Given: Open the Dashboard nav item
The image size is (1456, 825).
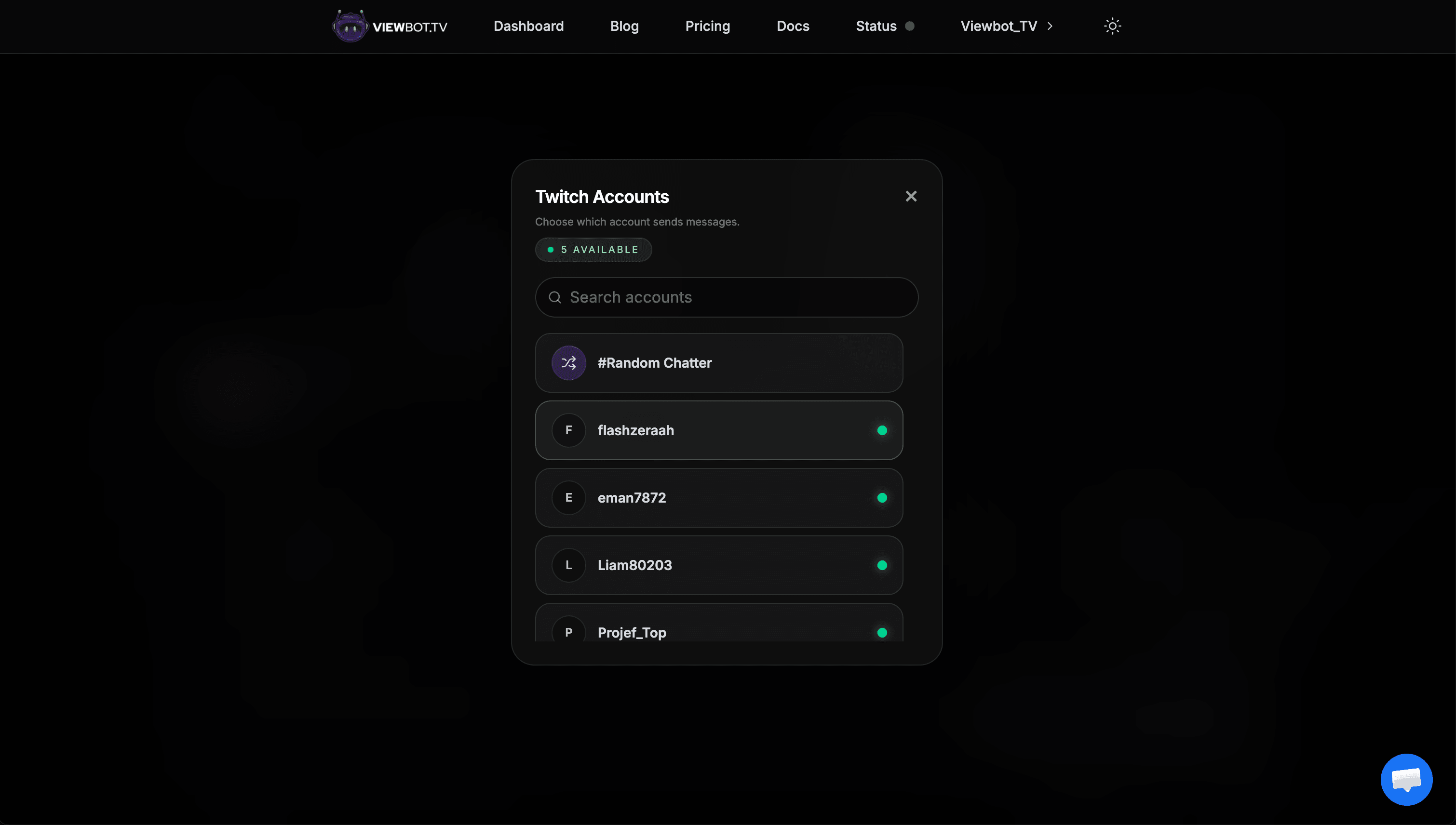Looking at the screenshot, I should tap(528, 26).
